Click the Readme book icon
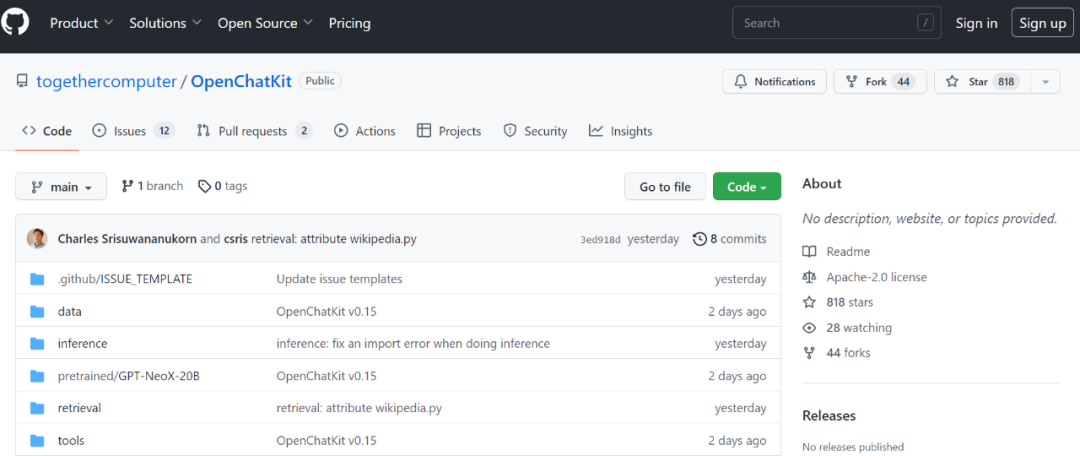The image size is (1080, 456). coord(809,252)
